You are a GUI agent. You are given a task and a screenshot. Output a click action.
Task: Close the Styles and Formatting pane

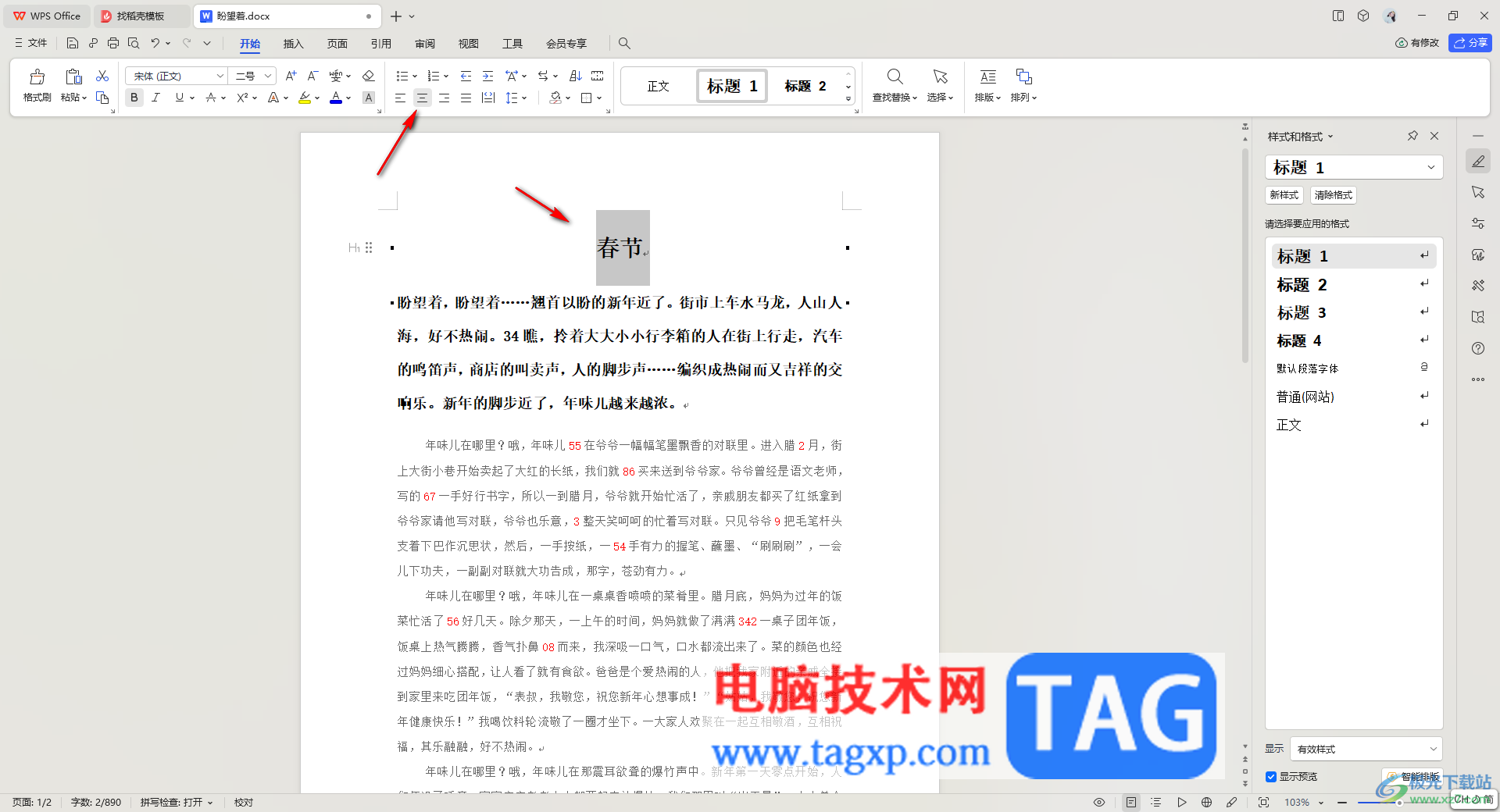pos(1434,136)
